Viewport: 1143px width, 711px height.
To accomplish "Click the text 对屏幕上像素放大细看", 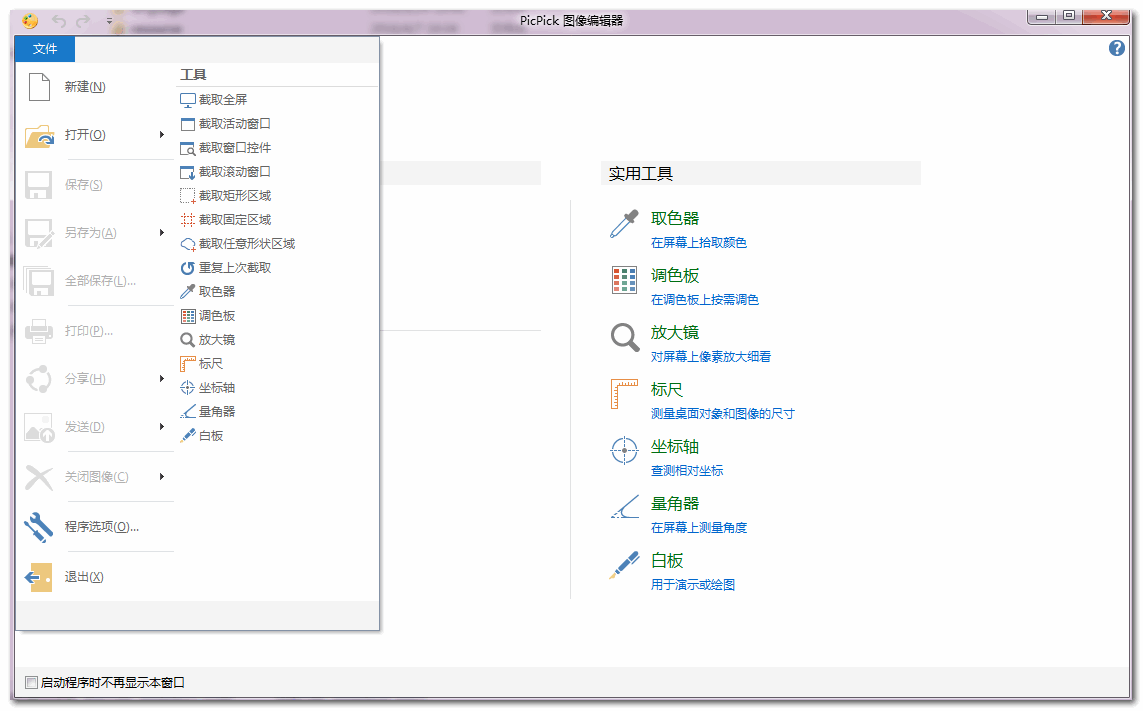I will coord(711,356).
